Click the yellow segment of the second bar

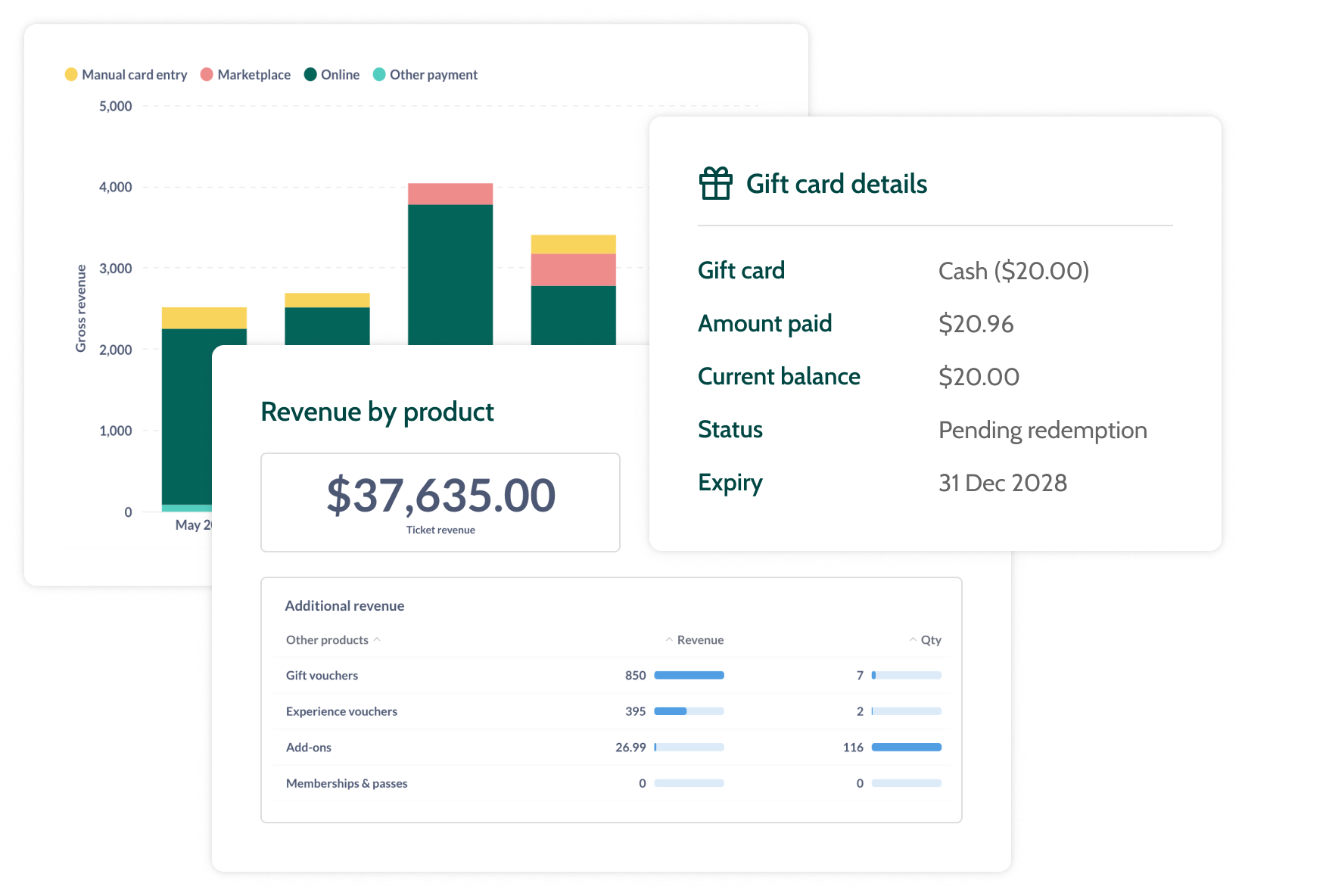327,300
